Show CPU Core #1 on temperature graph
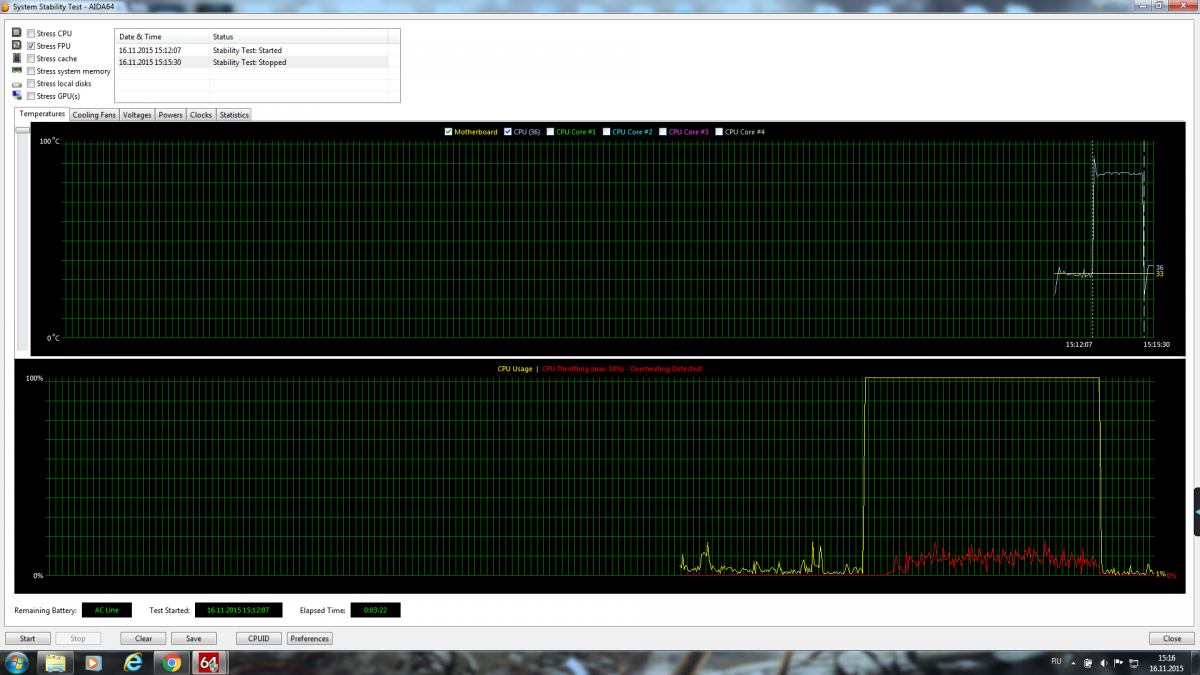Image resolution: width=1200 pixels, height=675 pixels. pyautogui.click(x=552, y=132)
